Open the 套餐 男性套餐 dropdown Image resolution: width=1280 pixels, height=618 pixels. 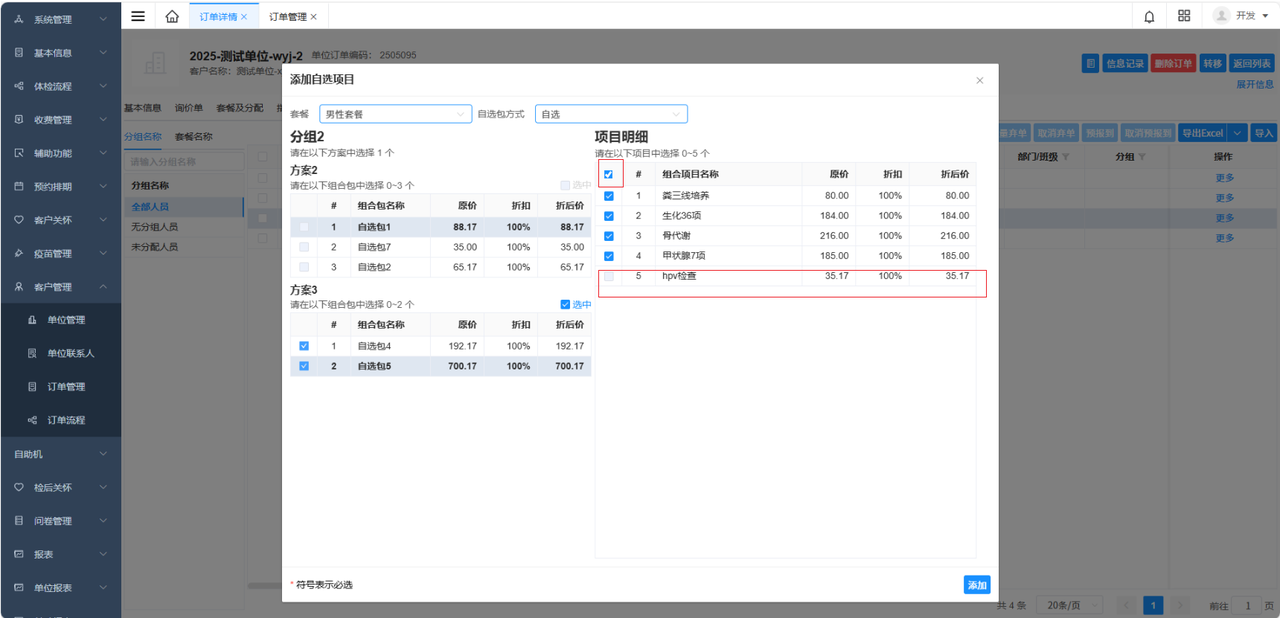395,114
